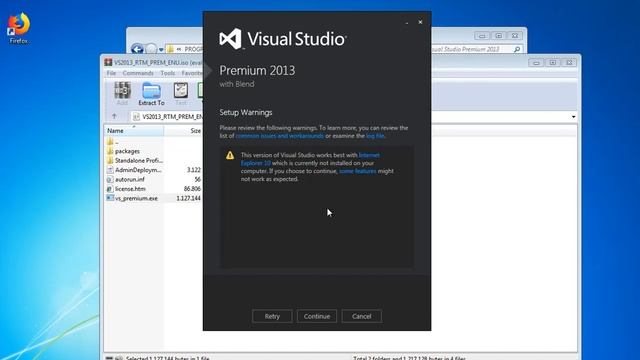Image resolution: width=640 pixels, height=360 pixels.
Task: Click the Explorer window forward arrow
Action: (151, 49)
